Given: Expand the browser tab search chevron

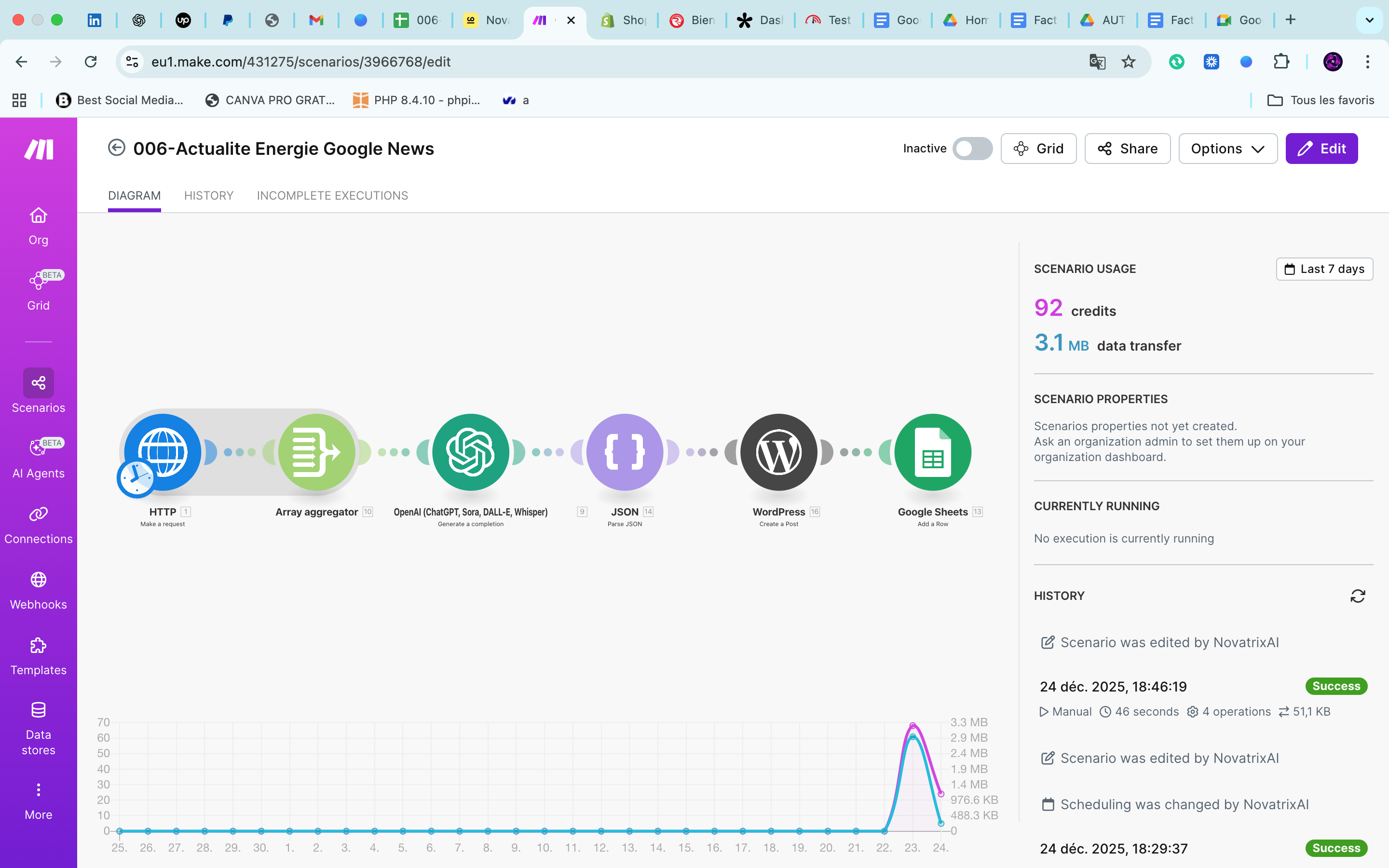Looking at the screenshot, I should 1370,20.
